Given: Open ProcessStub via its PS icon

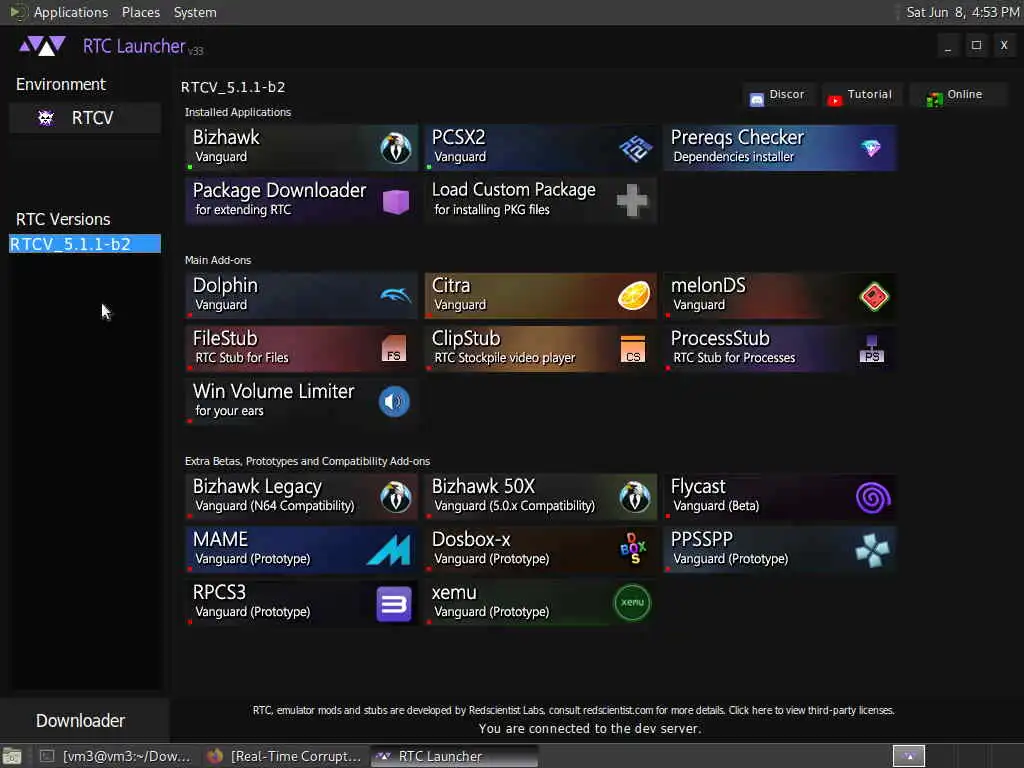Looking at the screenshot, I should [872, 349].
